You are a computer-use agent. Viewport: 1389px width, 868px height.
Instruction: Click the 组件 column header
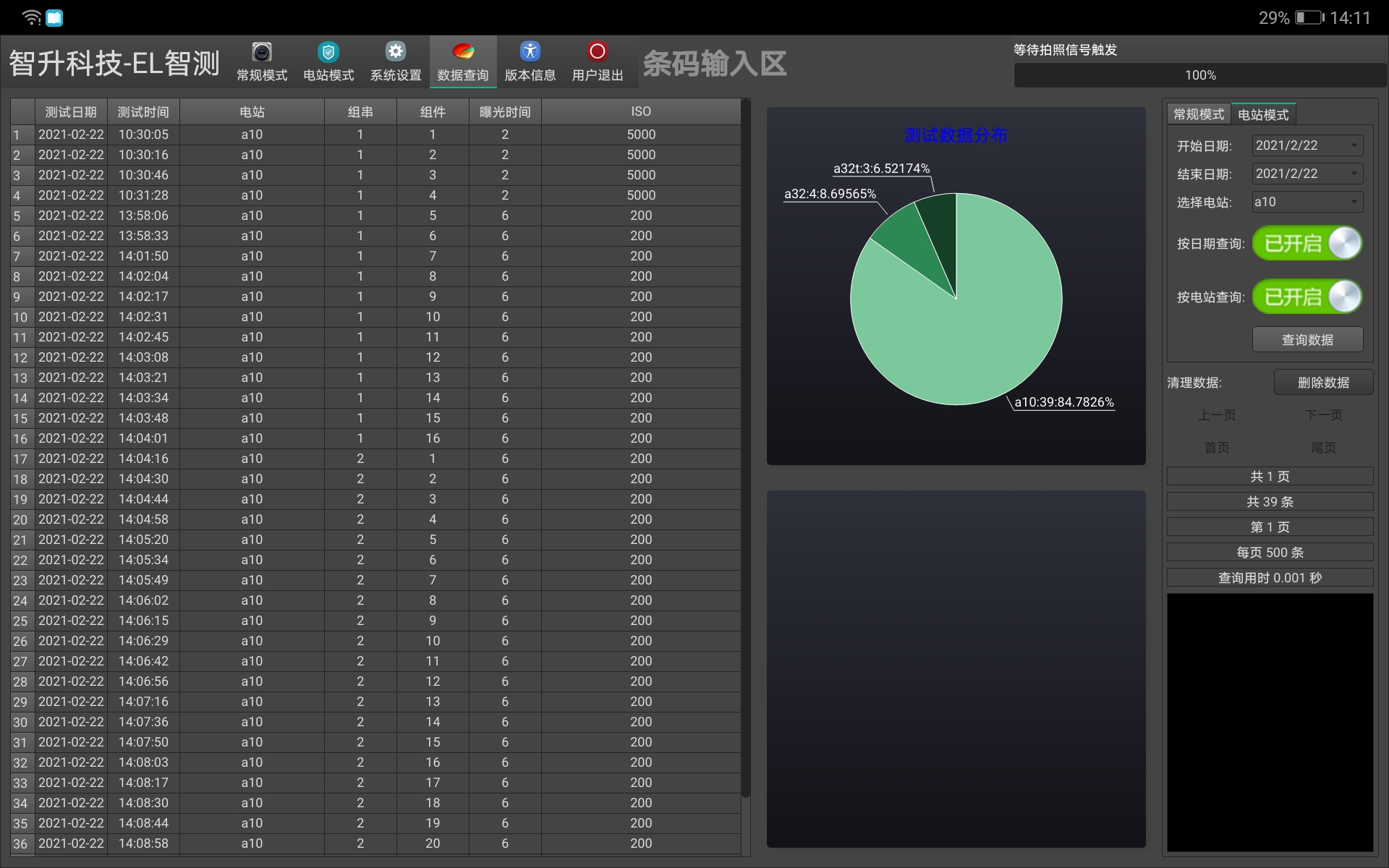pos(433,112)
